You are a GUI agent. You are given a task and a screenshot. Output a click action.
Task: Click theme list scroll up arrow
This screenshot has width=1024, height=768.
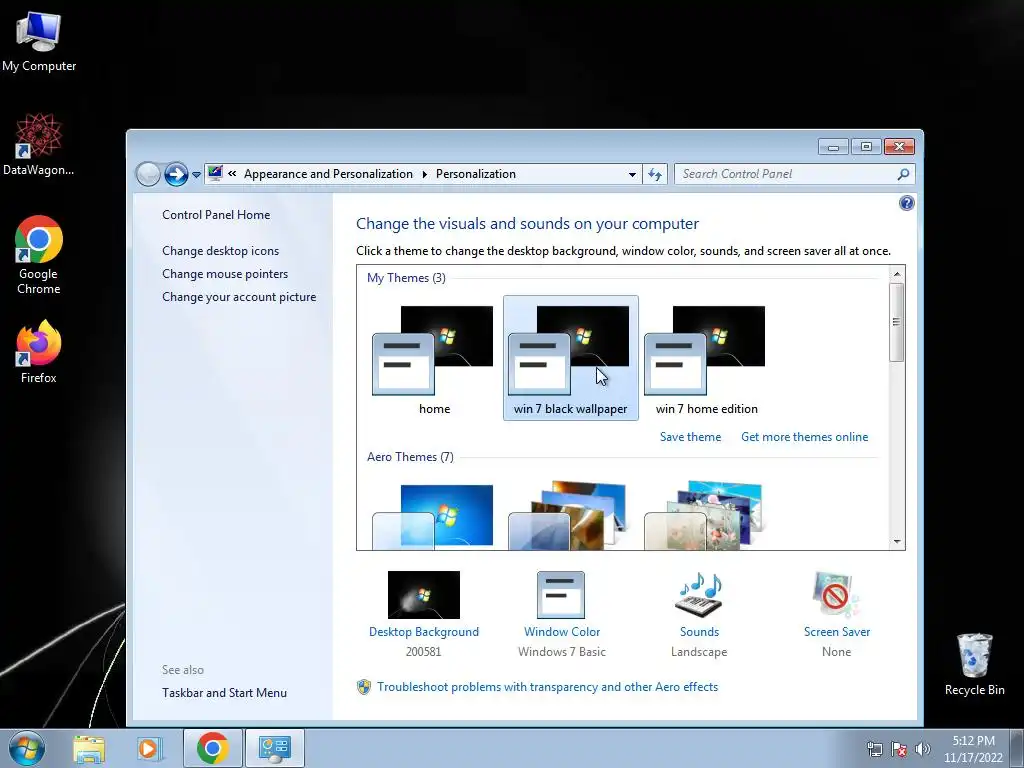tap(897, 274)
